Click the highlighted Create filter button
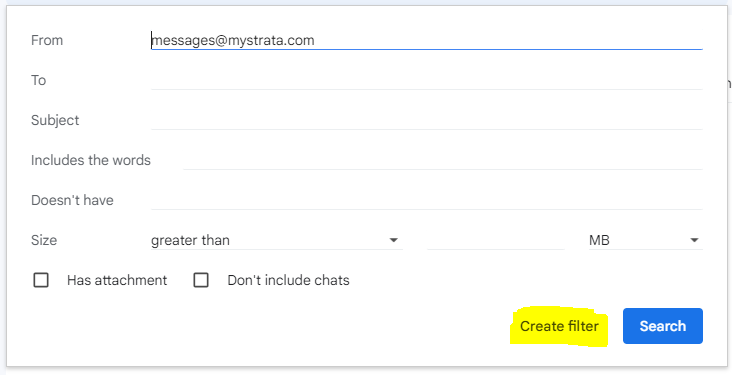The image size is (732, 375). [x=559, y=326]
